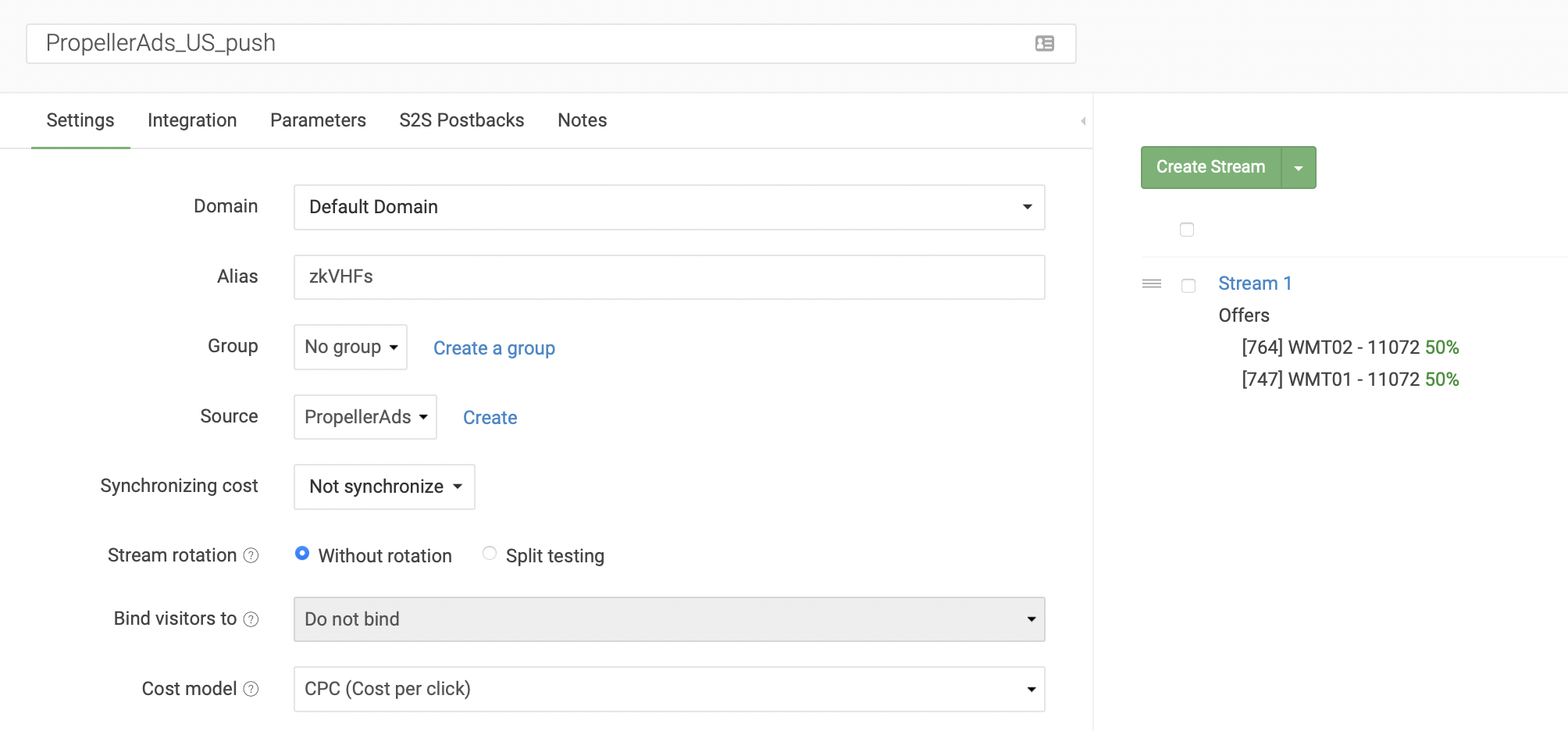Click the Create source link
This screenshot has height=731, width=1568.
pyautogui.click(x=490, y=418)
